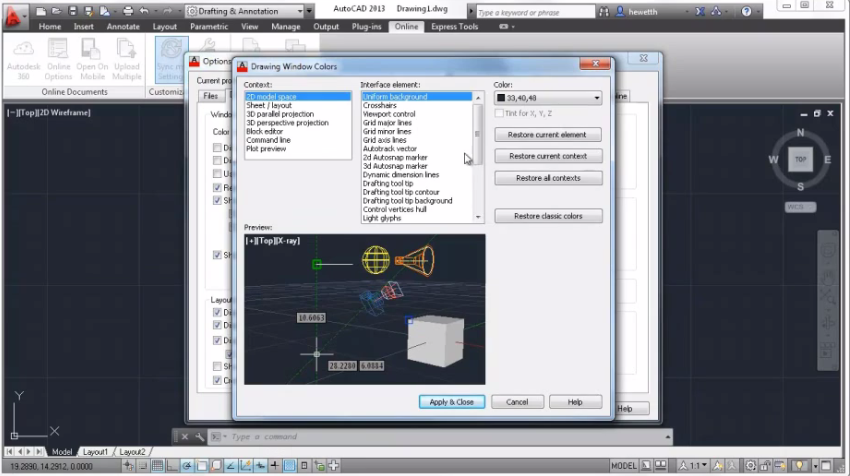Click the Plot printer icon in Quick Access

point(128,11)
